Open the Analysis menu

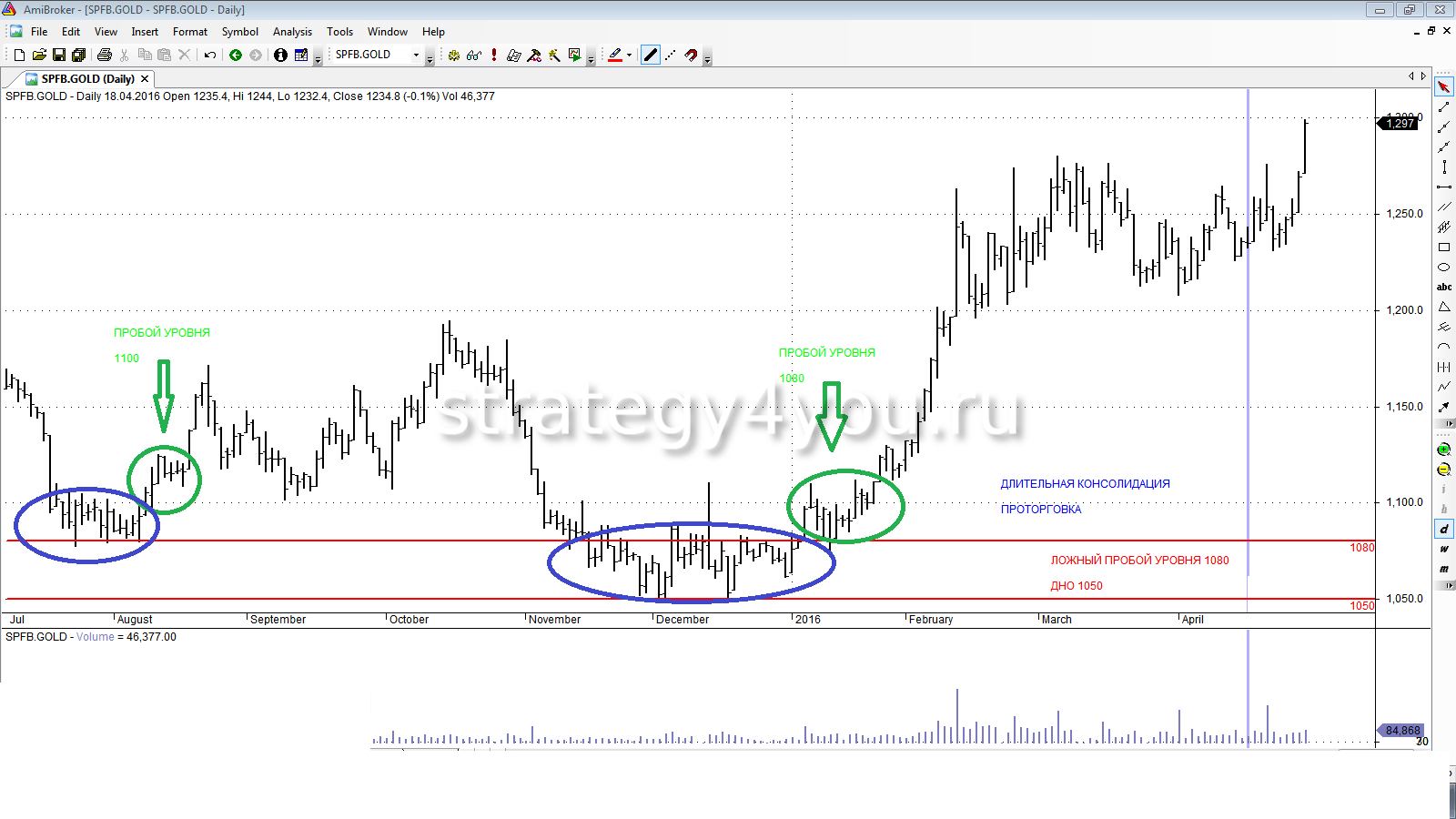click(292, 32)
